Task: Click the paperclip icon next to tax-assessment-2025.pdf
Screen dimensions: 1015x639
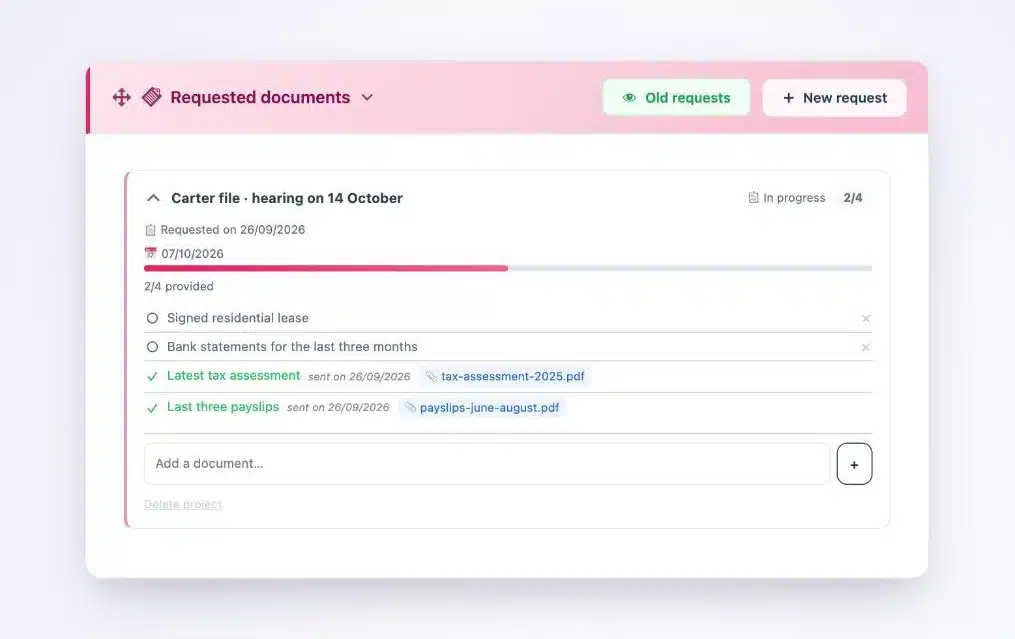Action: tap(431, 376)
